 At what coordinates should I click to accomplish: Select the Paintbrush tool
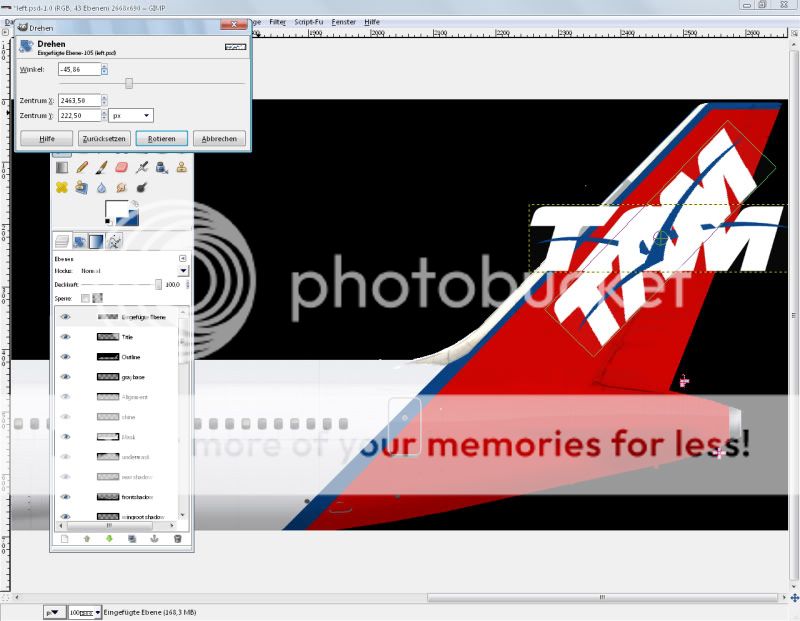102,168
